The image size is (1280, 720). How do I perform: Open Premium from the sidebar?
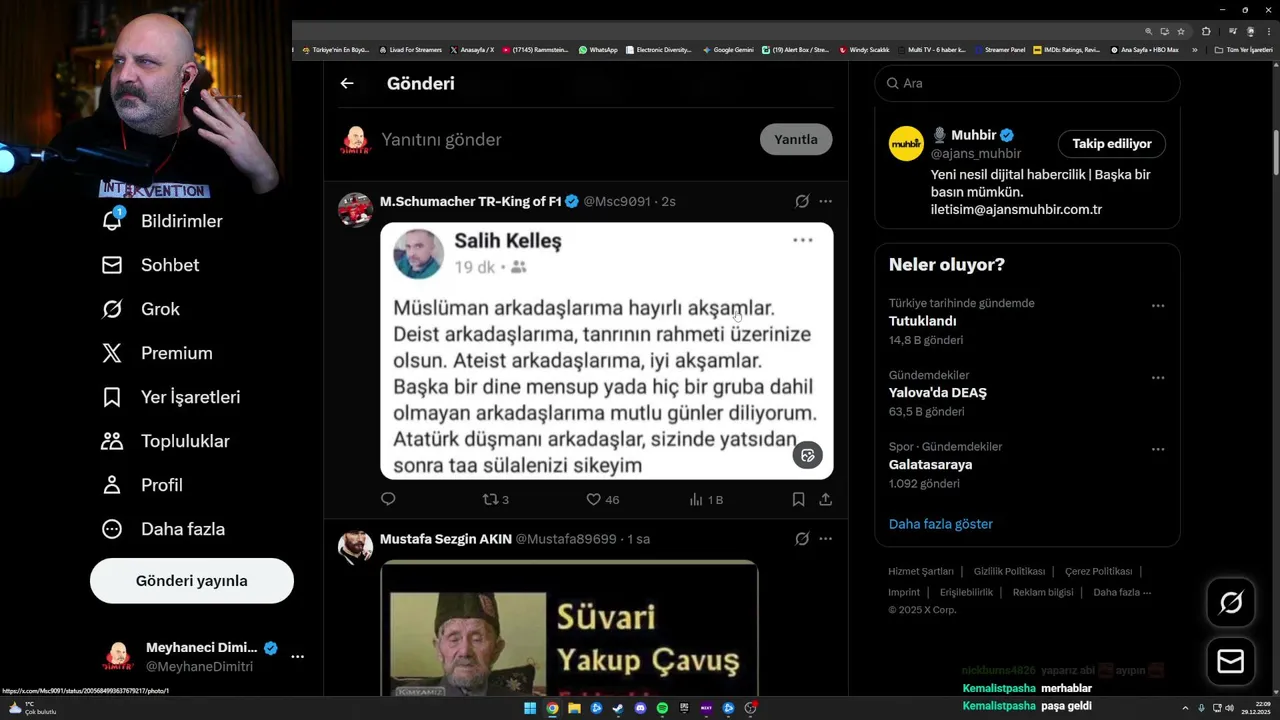pos(156,353)
